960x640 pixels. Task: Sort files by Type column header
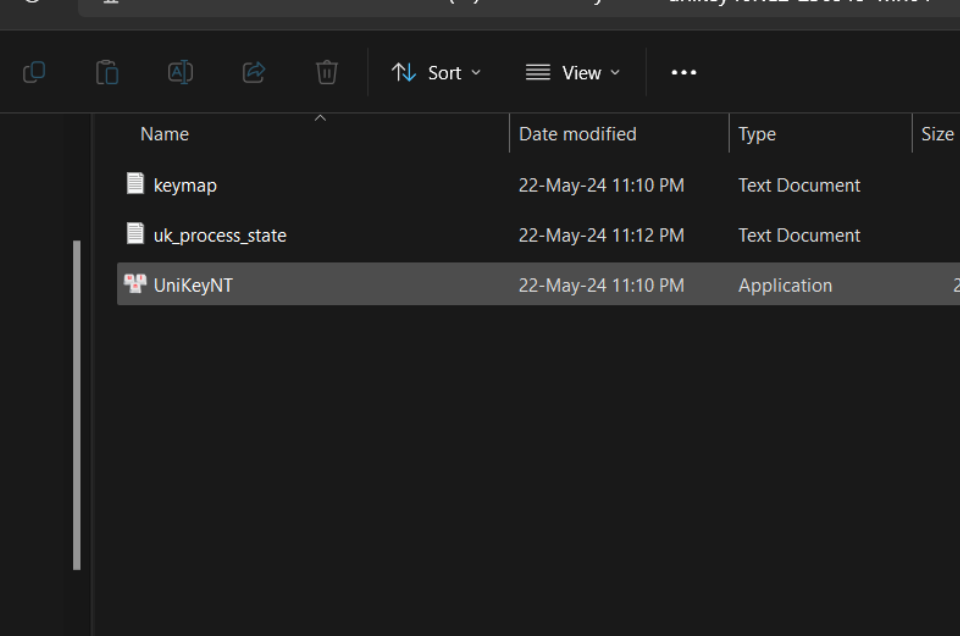(757, 134)
